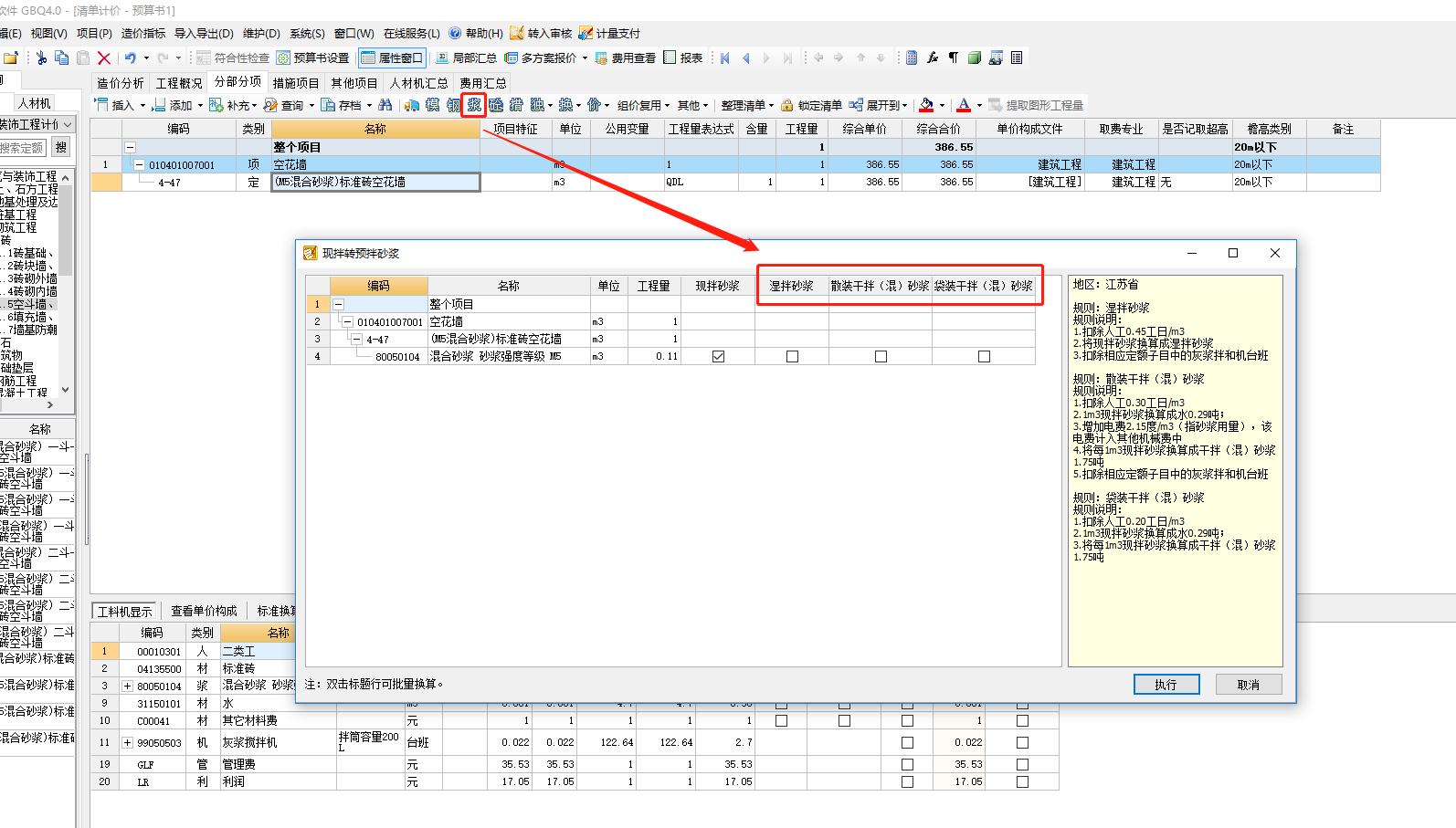1456x828 pixels.
Task: Click 湿拌砂浆 column header in dialog
Action: coord(791,286)
